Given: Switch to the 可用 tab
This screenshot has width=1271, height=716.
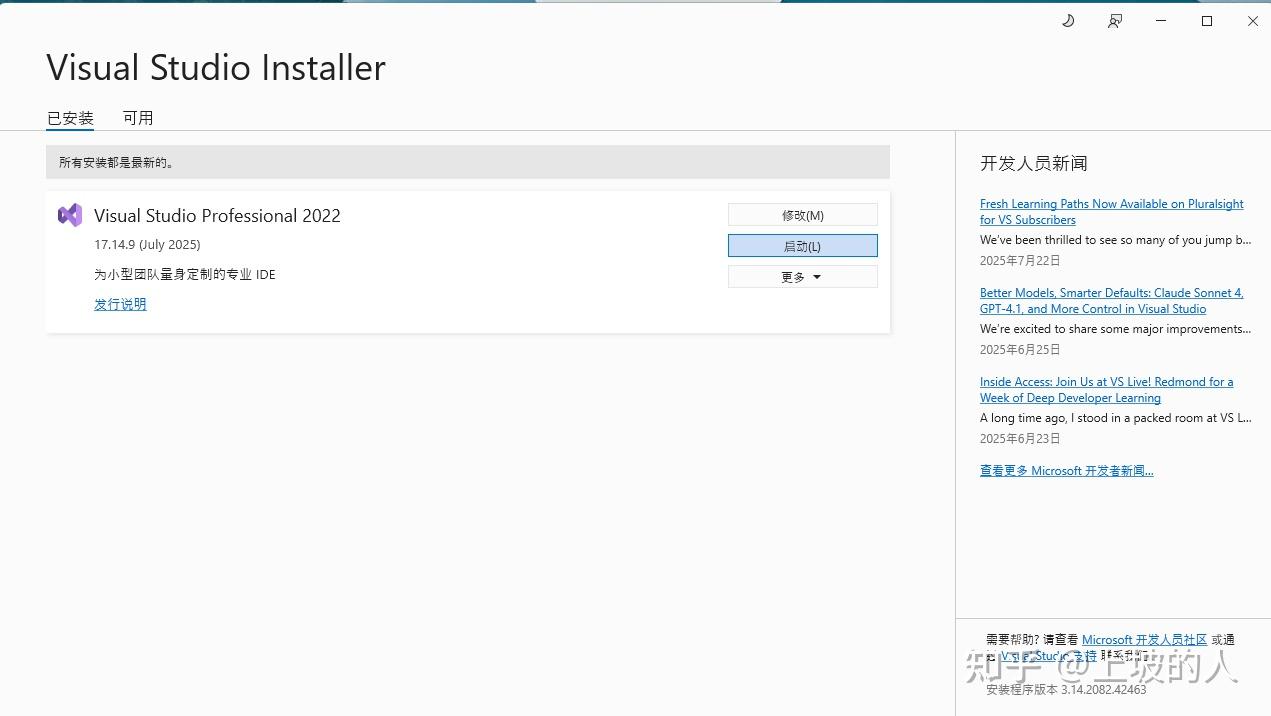Looking at the screenshot, I should [138, 117].
